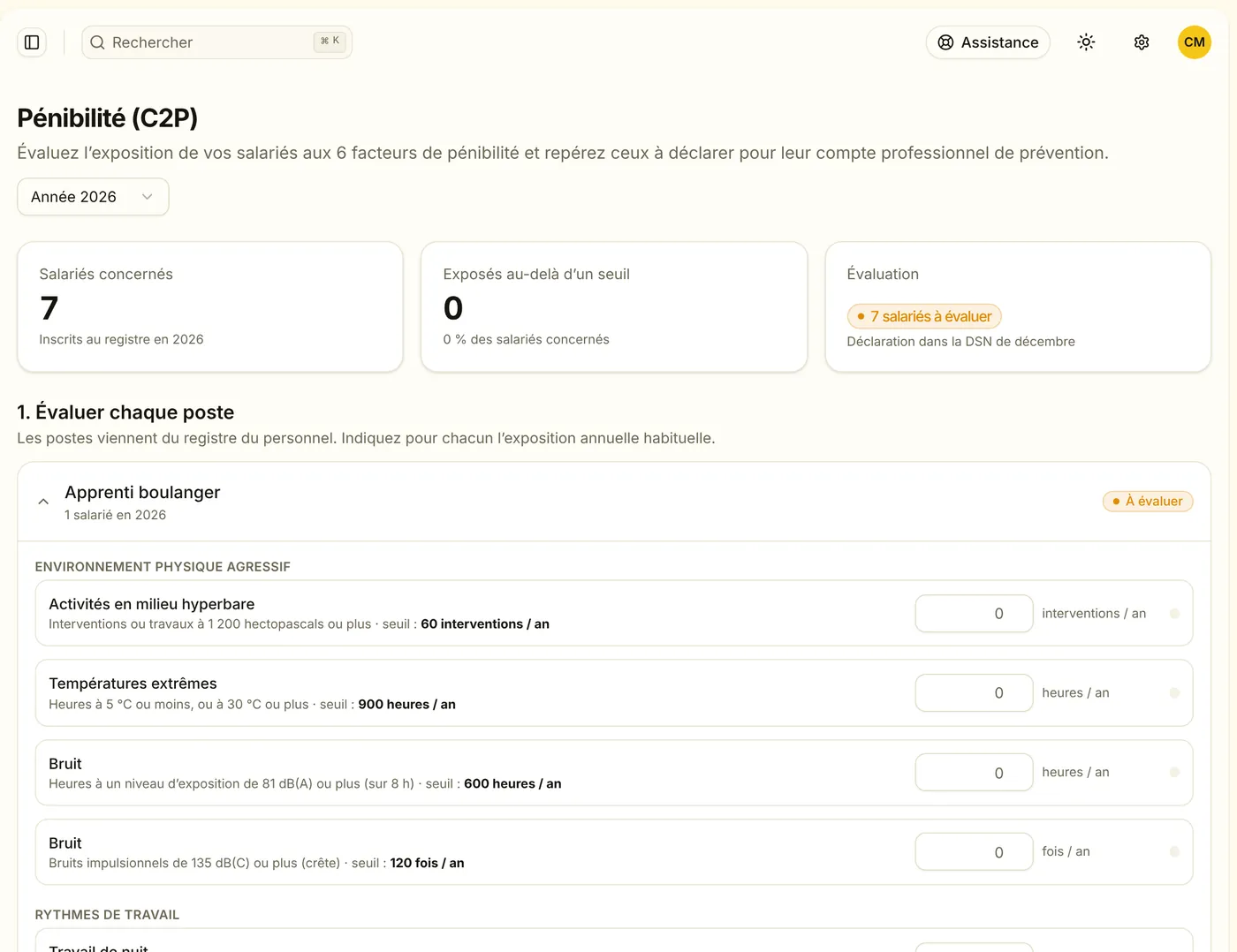Click the status dot on Bruits impulsionnels row

(1174, 852)
